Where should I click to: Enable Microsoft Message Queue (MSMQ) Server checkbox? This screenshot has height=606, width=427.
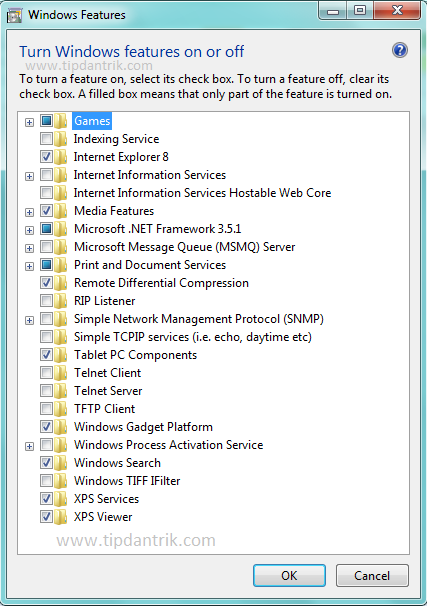(x=46, y=247)
